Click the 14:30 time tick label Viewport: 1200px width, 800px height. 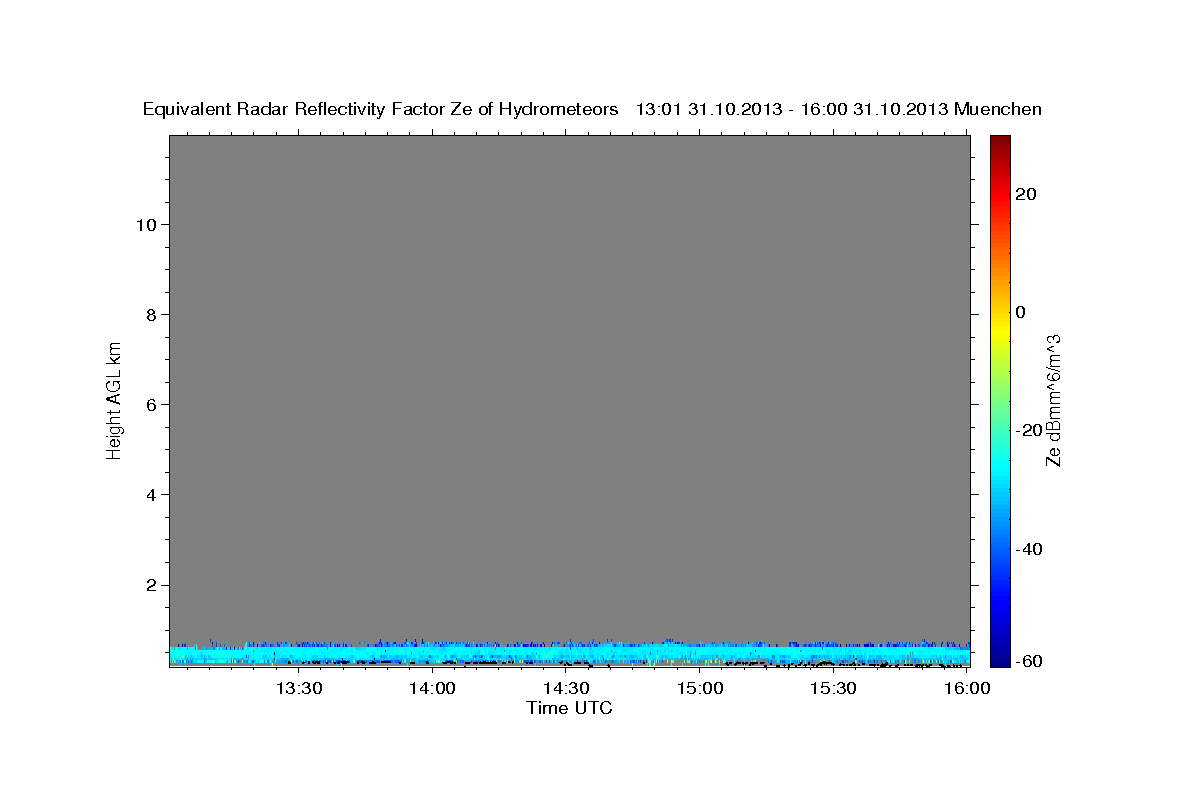[566, 688]
